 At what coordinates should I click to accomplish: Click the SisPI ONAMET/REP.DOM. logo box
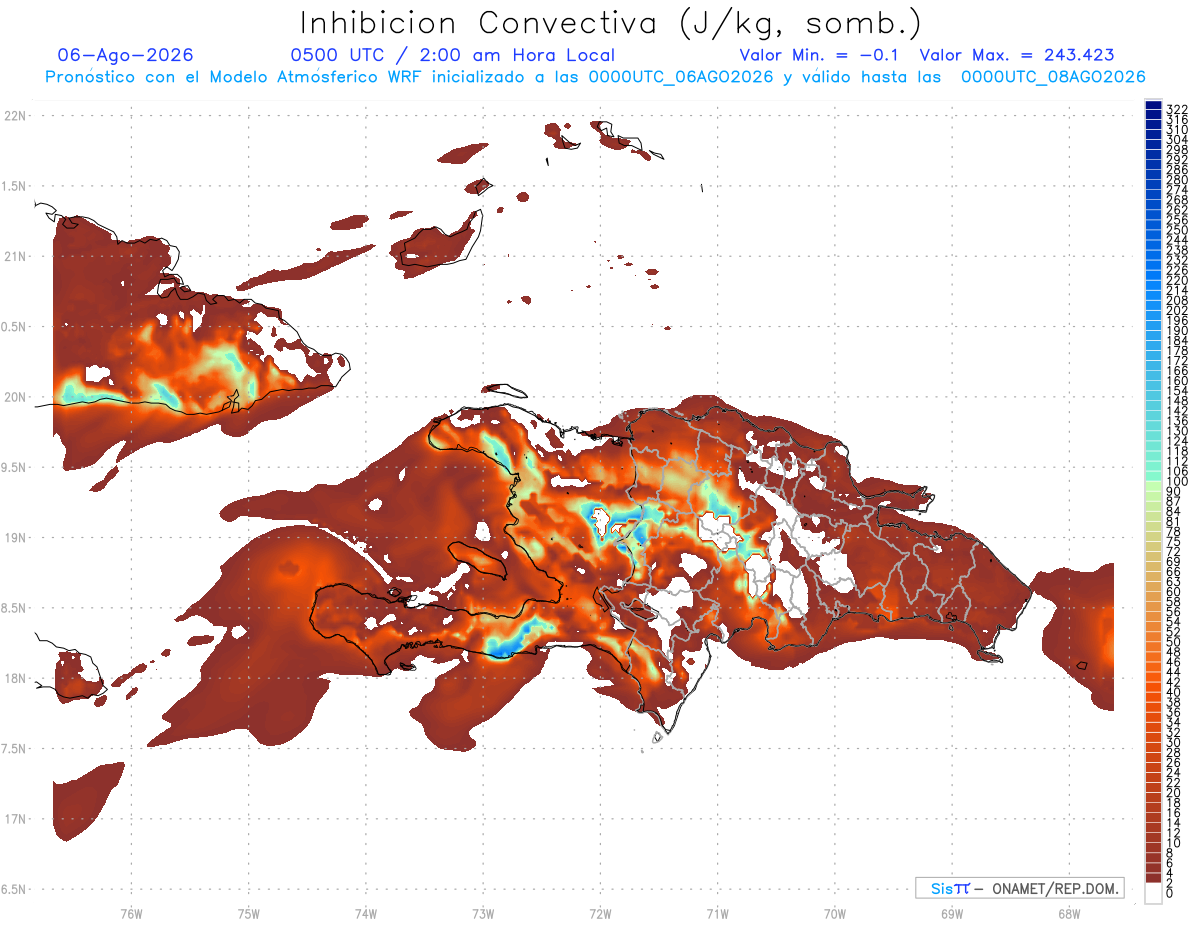[1019, 888]
